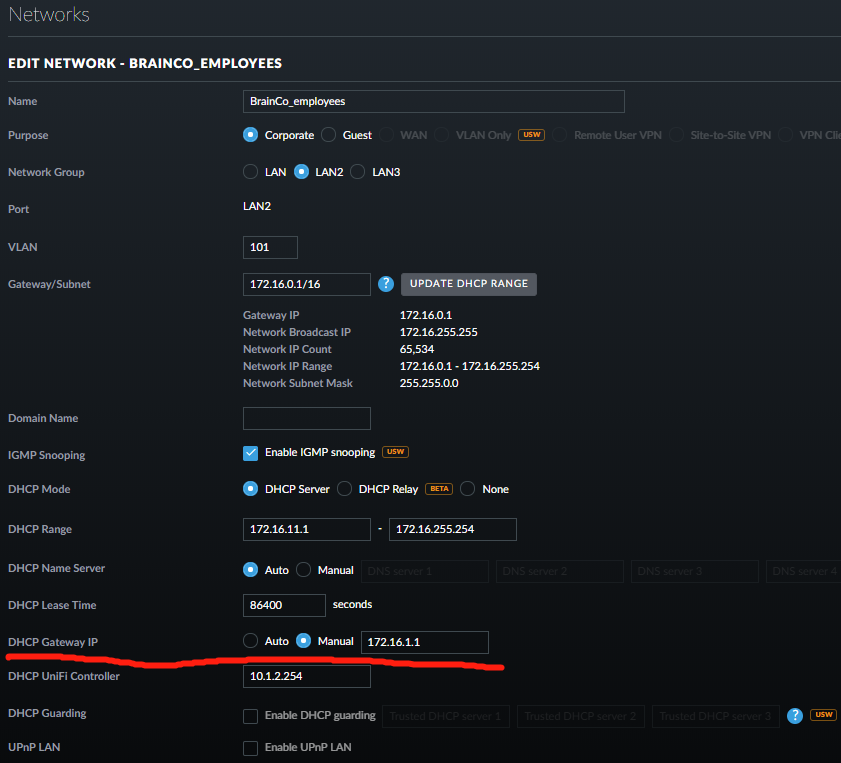The image size is (841, 763).
Task: Click the network Name text field
Action: [x=433, y=101]
